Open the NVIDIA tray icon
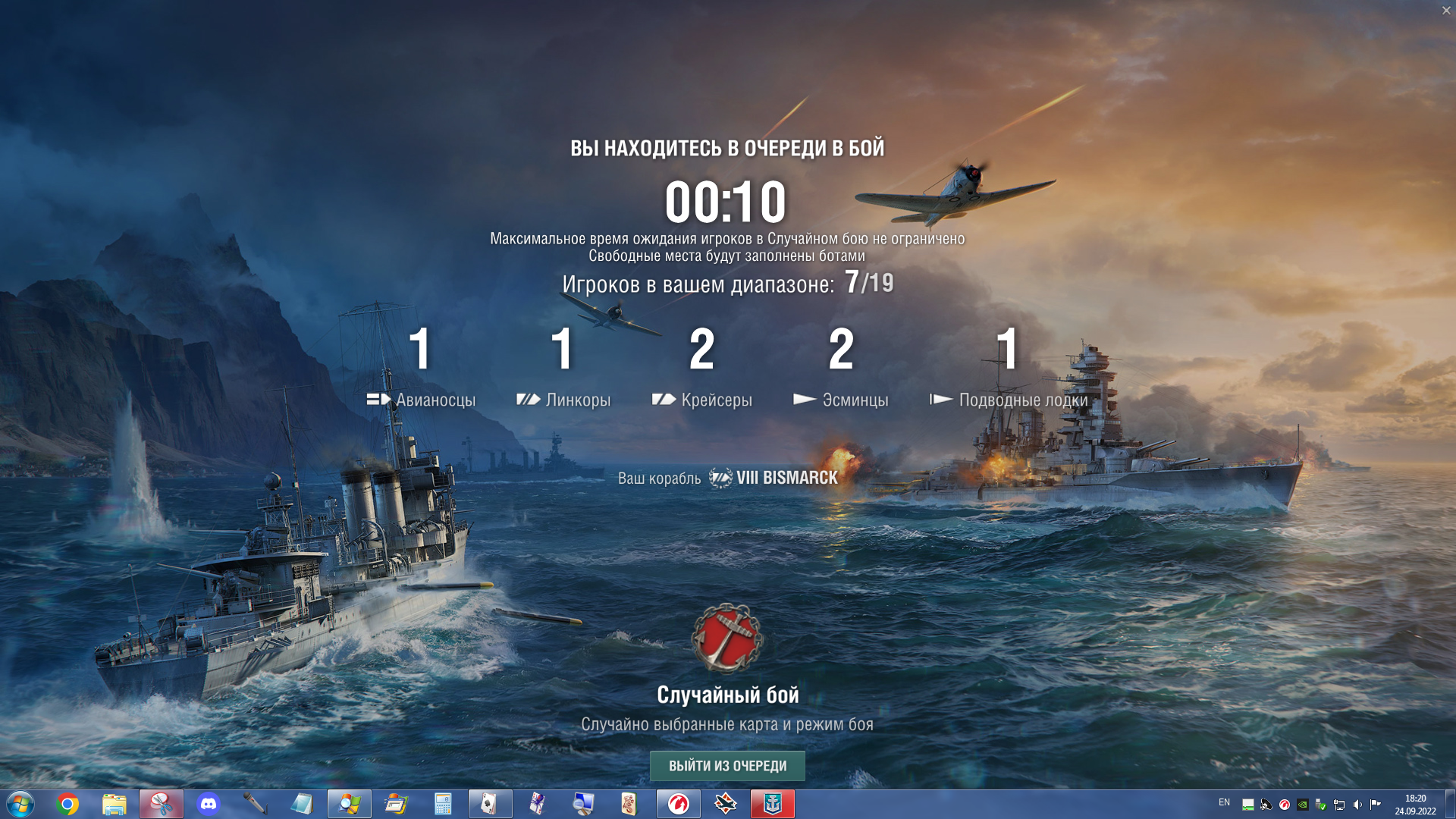 [1302, 805]
